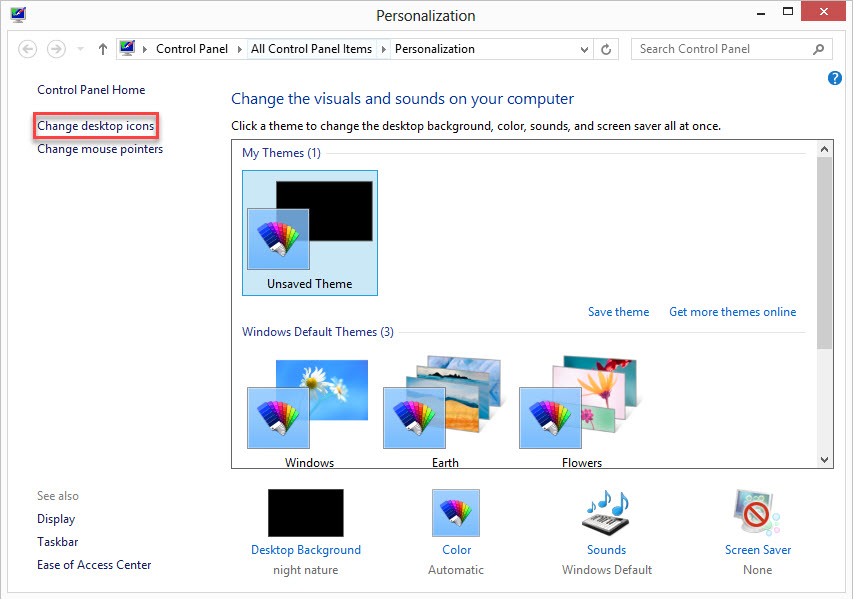853x599 pixels.
Task: Click the Screen Saver link text
Action: point(758,550)
